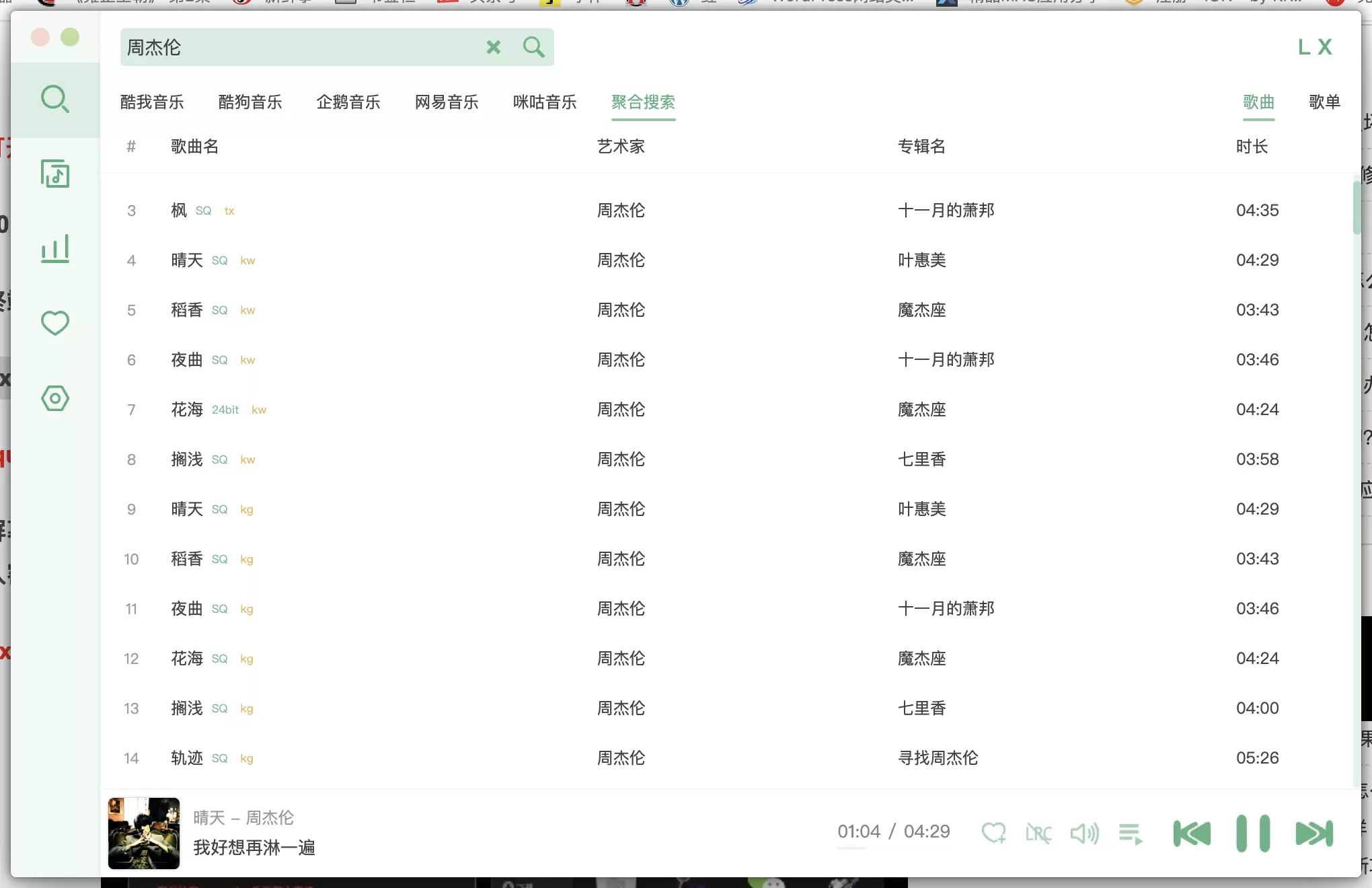Image resolution: width=1372 pixels, height=888 pixels.
Task: Click duration 04:00 in row 13
Action: [x=1258, y=708]
